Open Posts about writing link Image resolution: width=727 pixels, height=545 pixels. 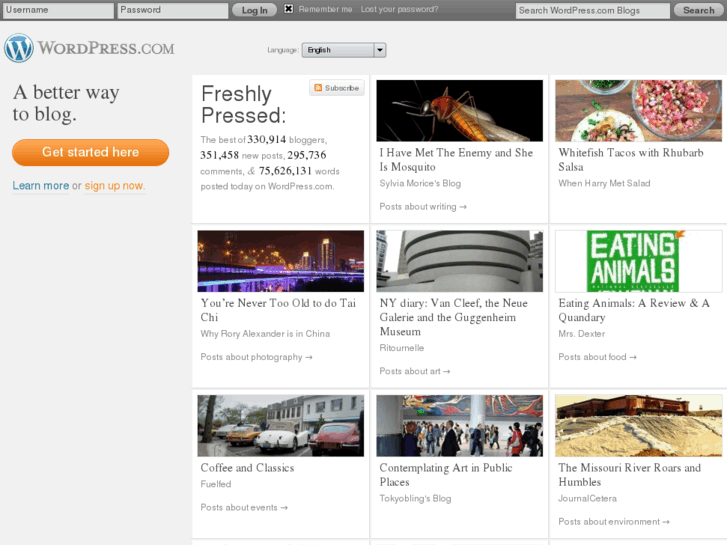423,206
